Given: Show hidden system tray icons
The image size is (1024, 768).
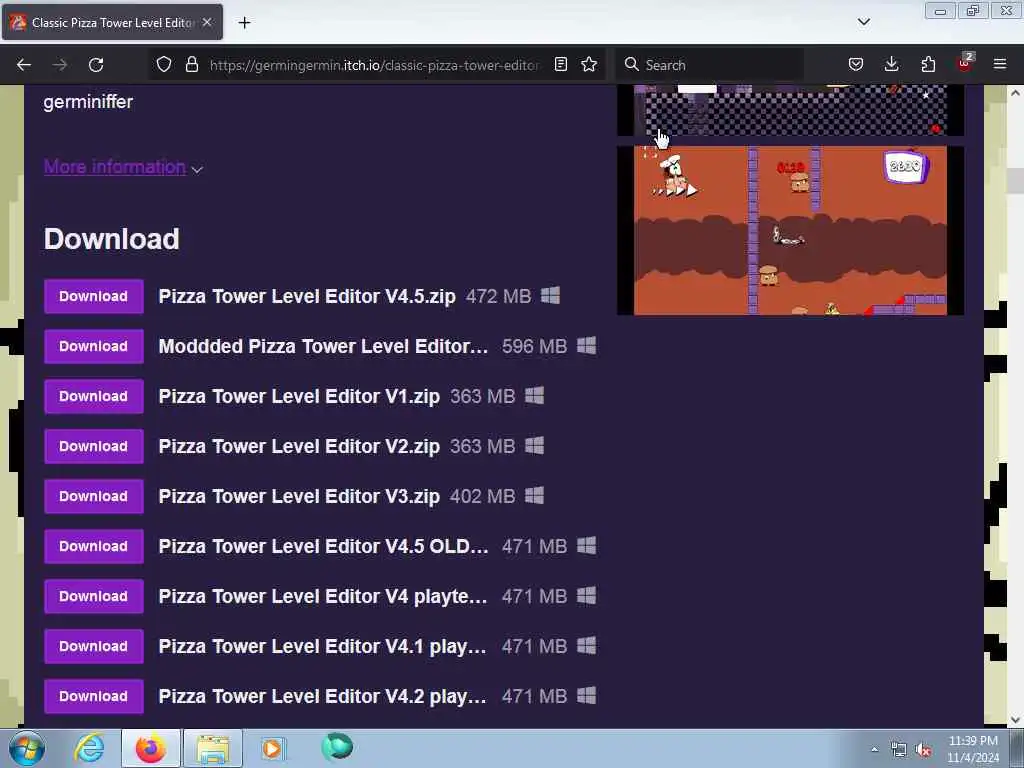Looking at the screenshot, I should (874, 749).
